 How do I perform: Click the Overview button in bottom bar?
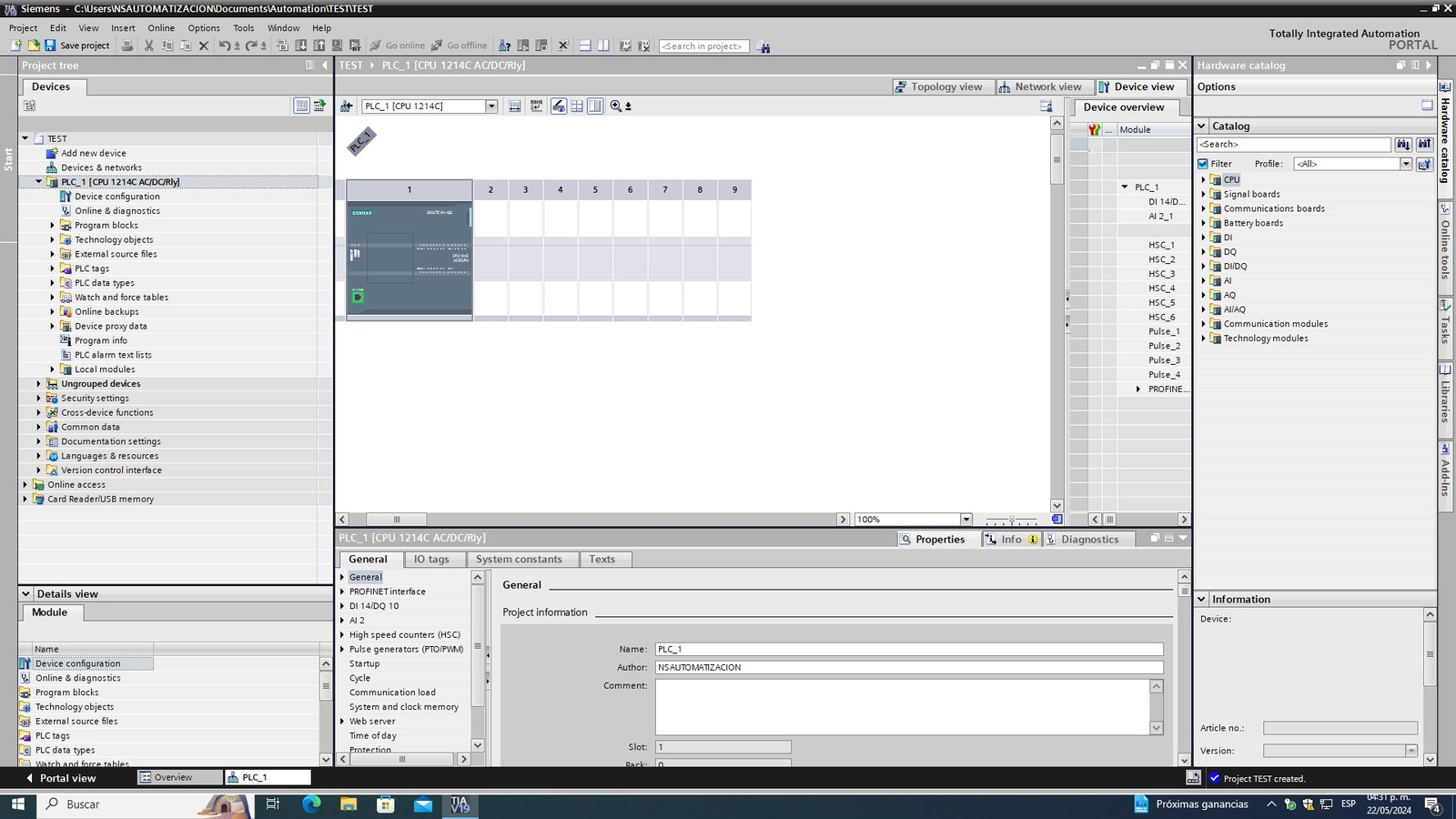click(x=179, y=778)
